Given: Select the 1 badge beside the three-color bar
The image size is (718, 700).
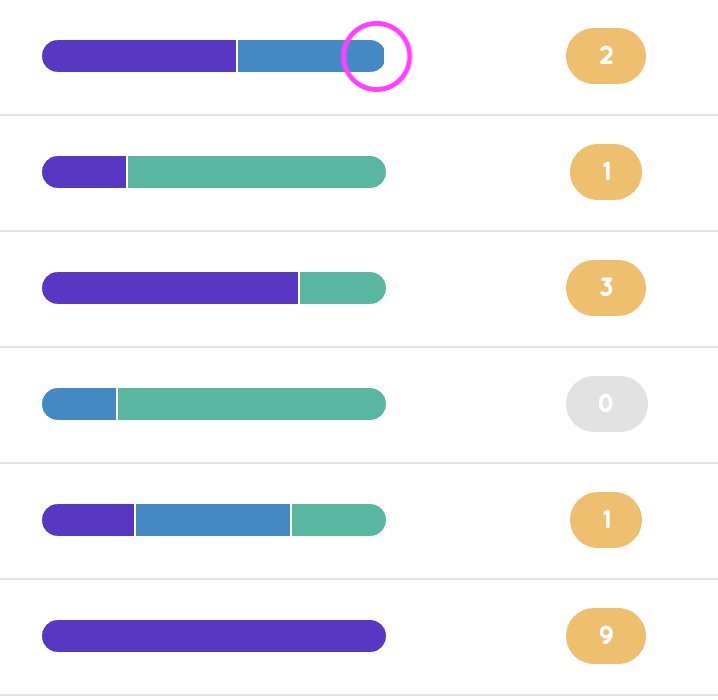Looking at the screenshot, I should pos(606,520).
